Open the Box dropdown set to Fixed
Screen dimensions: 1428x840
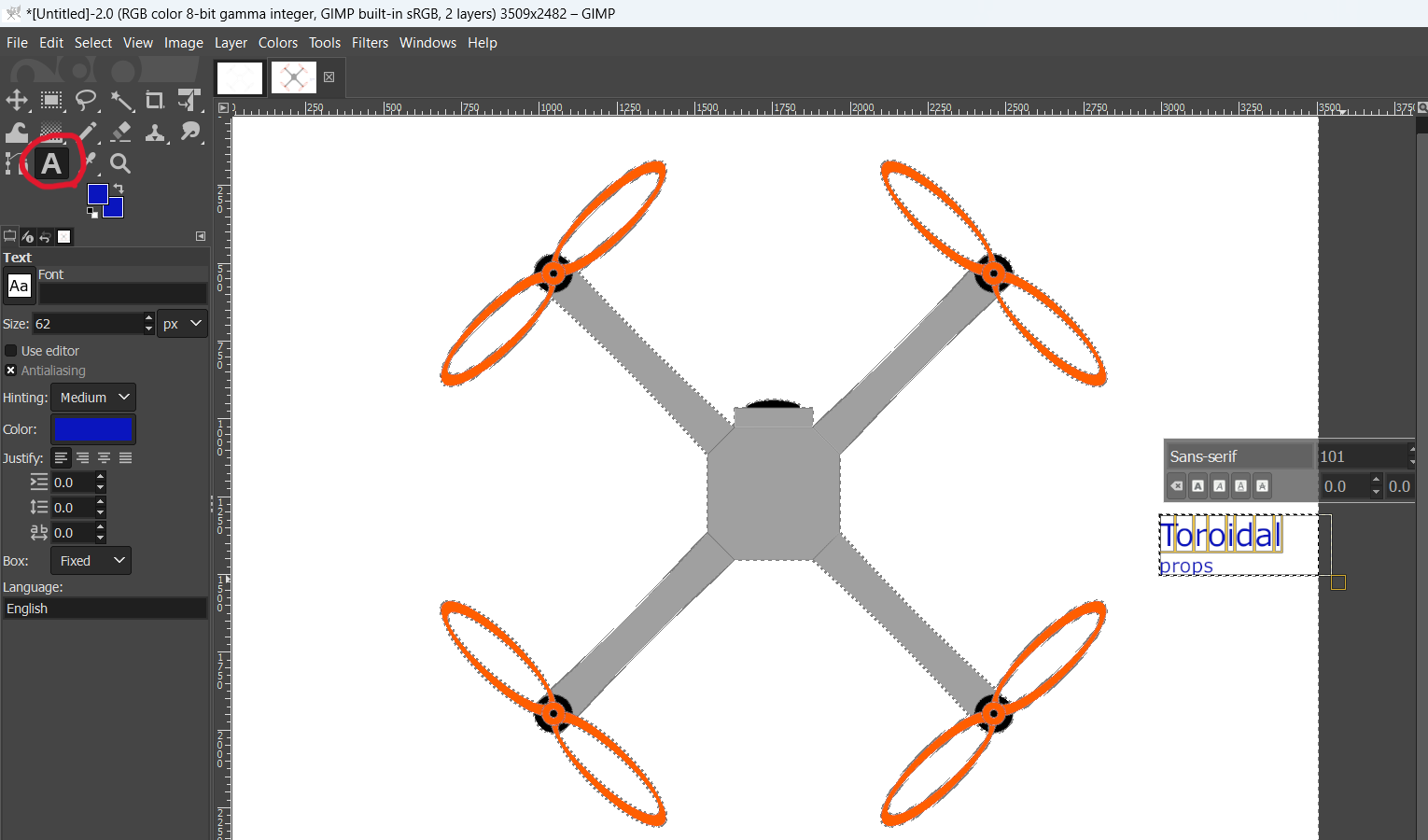point(91,561)
